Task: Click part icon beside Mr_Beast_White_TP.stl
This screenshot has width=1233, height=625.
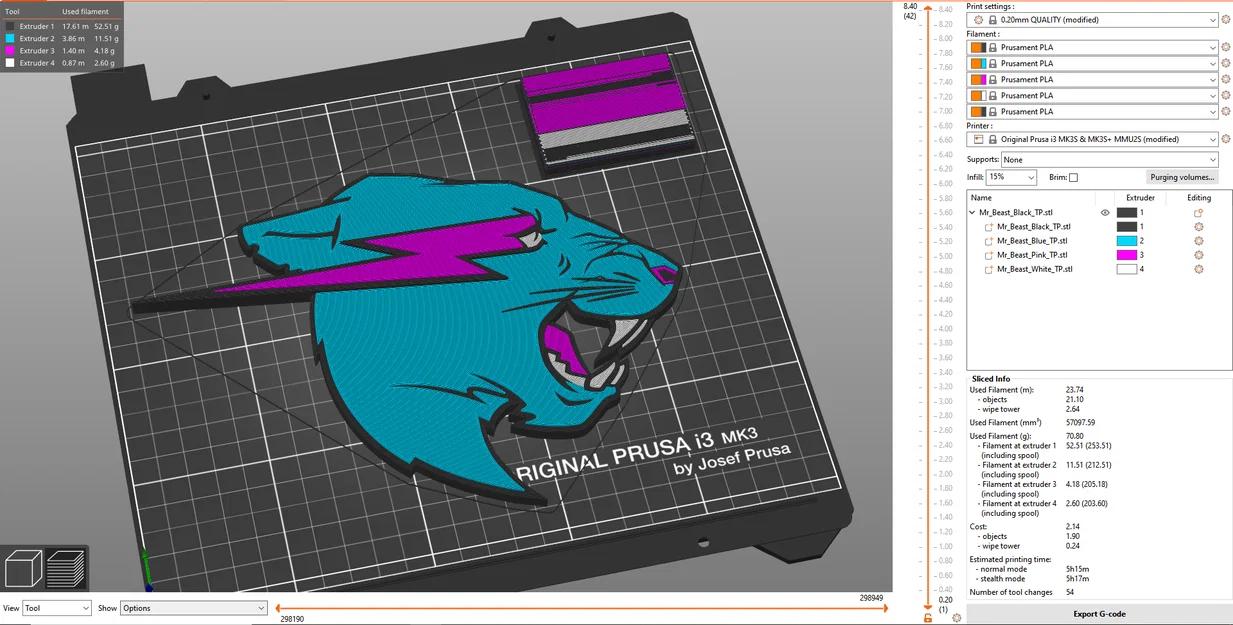Action: click(989, 269)
